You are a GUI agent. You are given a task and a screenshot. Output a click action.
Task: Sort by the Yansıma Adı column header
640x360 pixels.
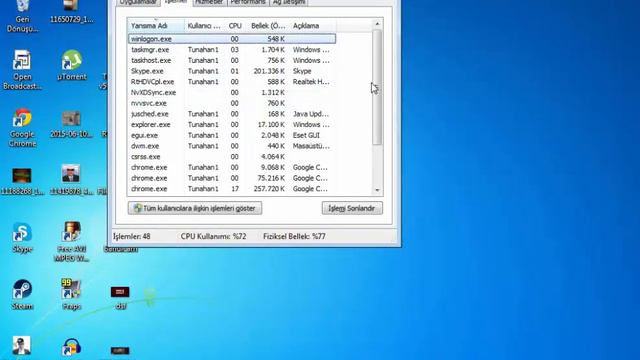[156, 26]
